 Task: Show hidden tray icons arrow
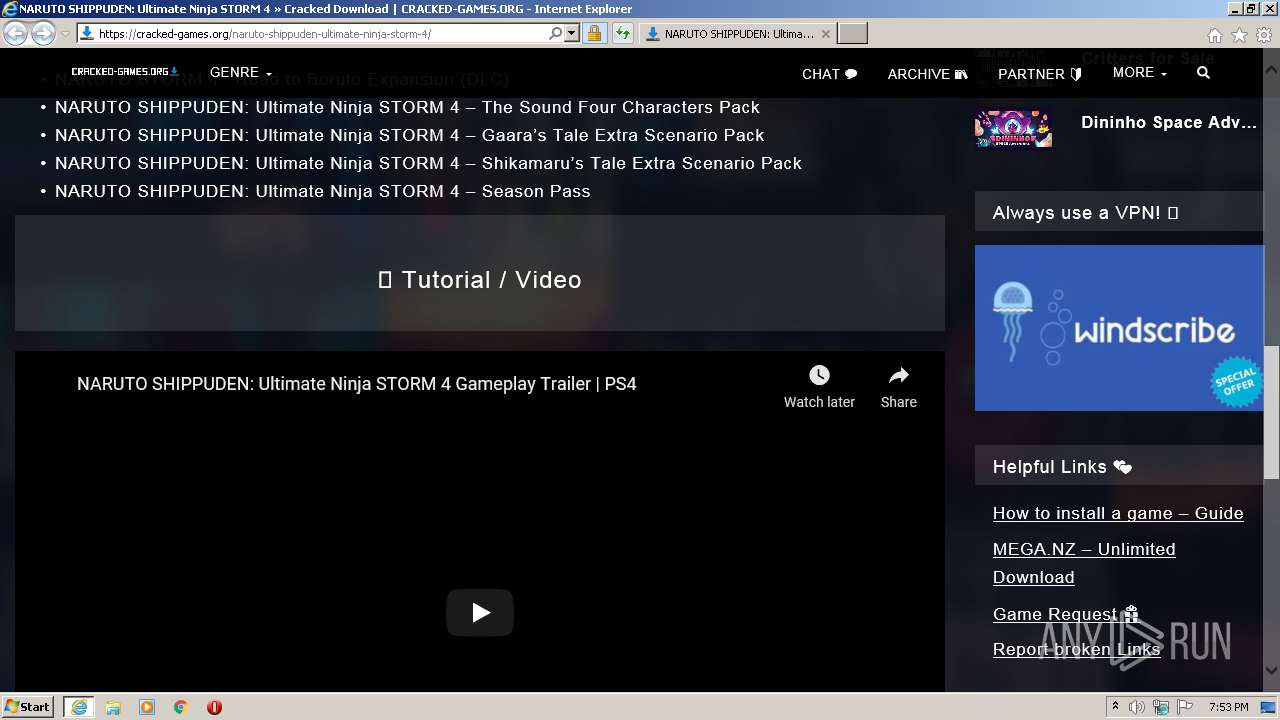coord(1115,707)
